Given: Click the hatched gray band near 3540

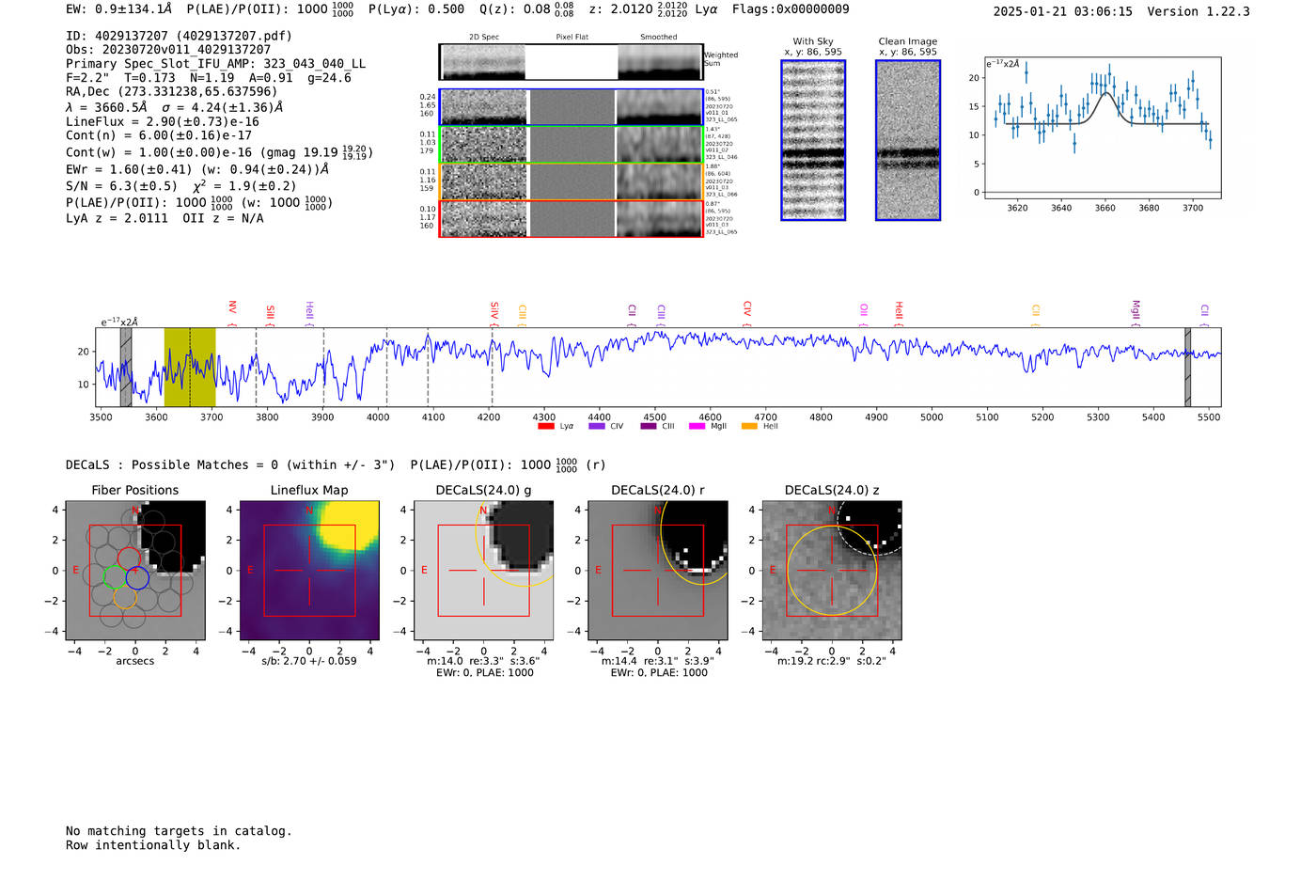Looking at the screenshot, I should [x=126, y=368].
